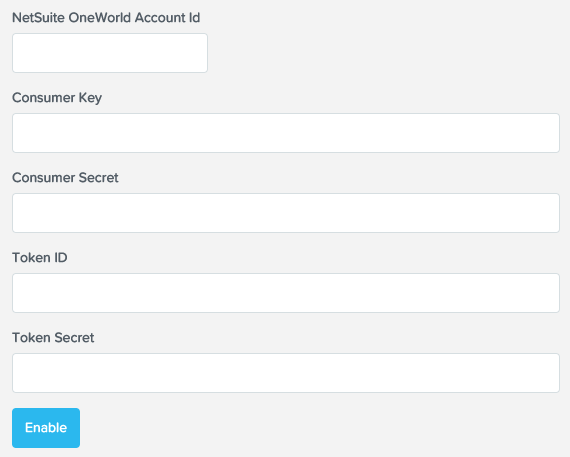Click into the Token ID field
570x457 pixels.
click(x=286, y=293)
